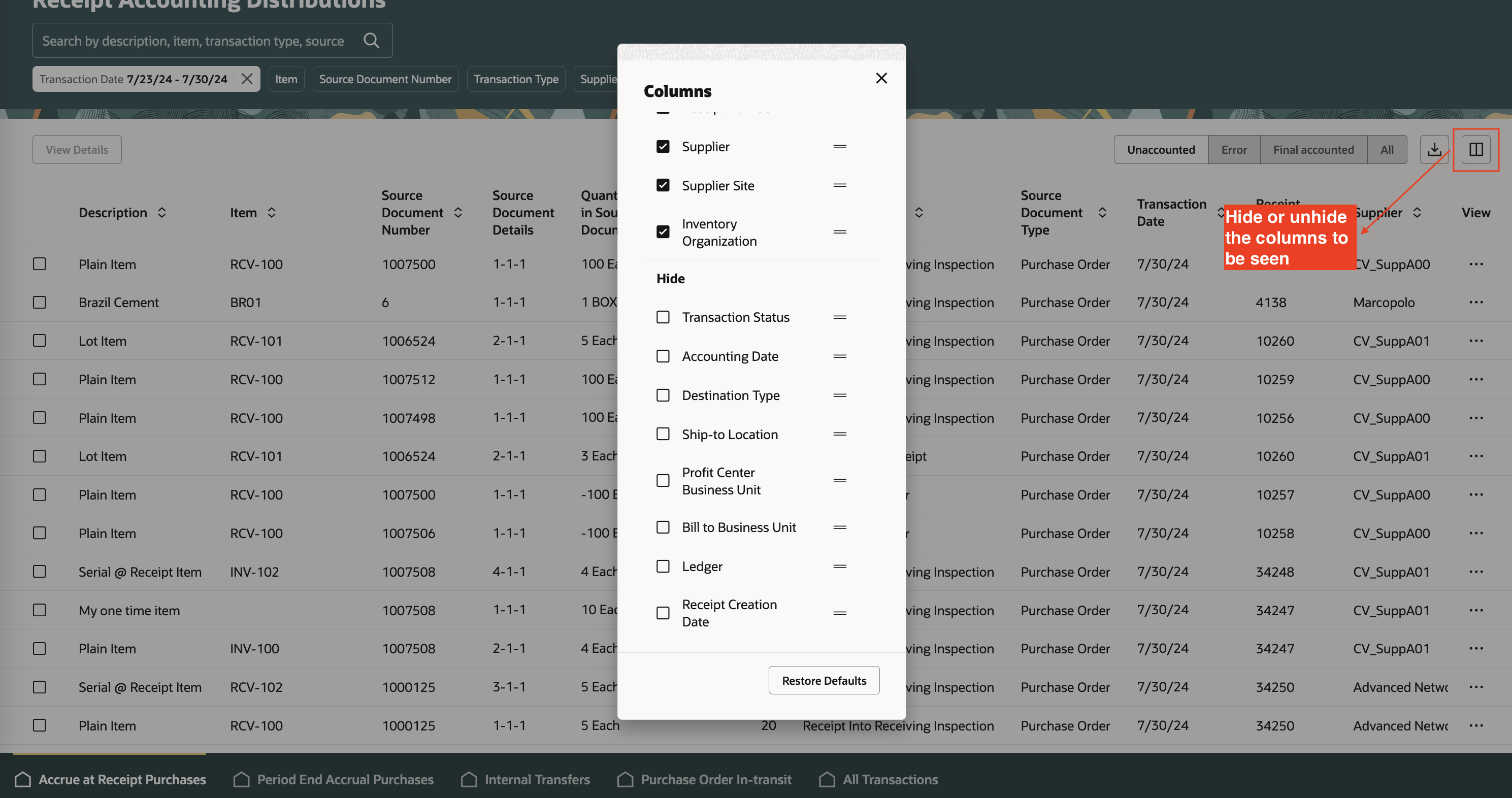Select the Error status filter
This screenshot has width=1512, height=798.
point(1234,150)
